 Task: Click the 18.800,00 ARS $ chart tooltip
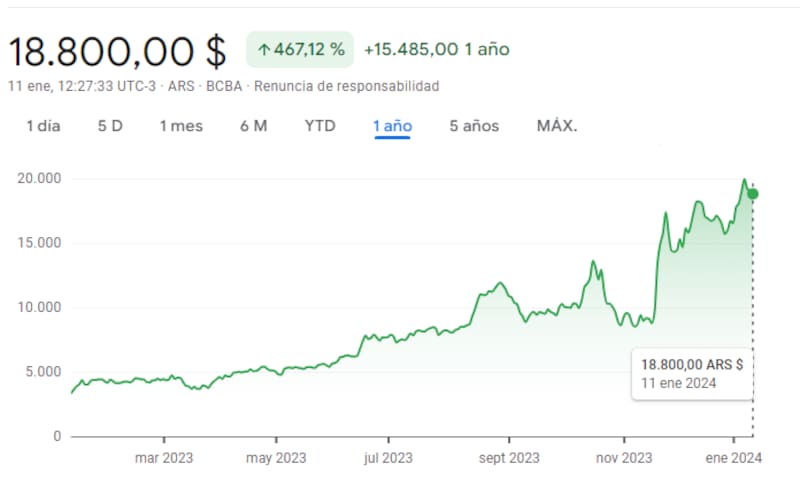[692, 374]
